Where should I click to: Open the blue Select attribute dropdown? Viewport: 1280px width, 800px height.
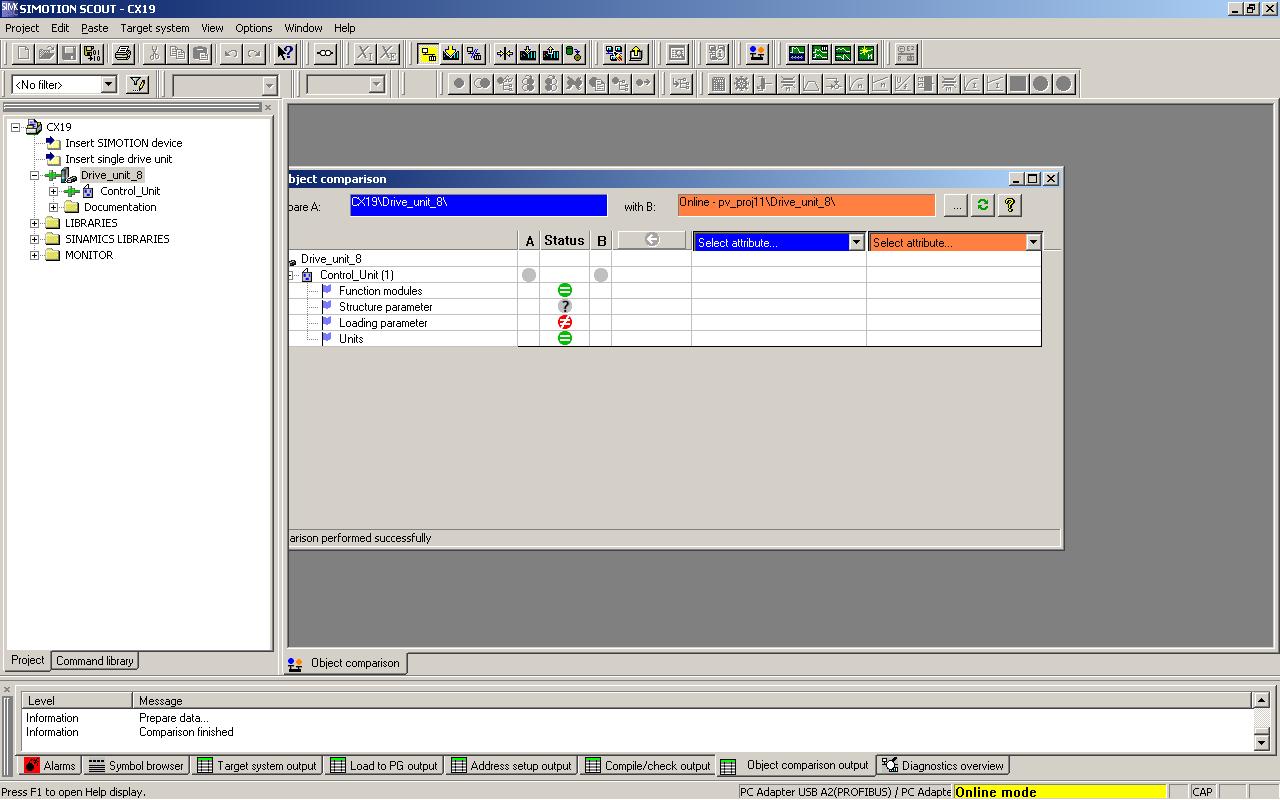(x=856, y=242)
